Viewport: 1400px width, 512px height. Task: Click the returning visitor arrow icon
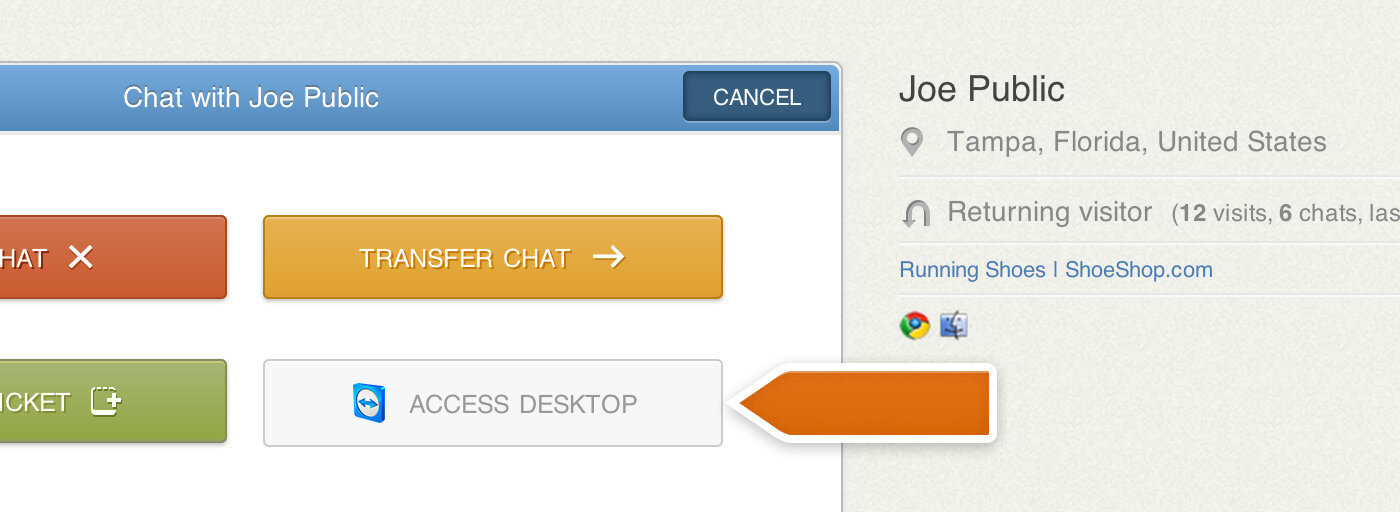tap(916, 213)
